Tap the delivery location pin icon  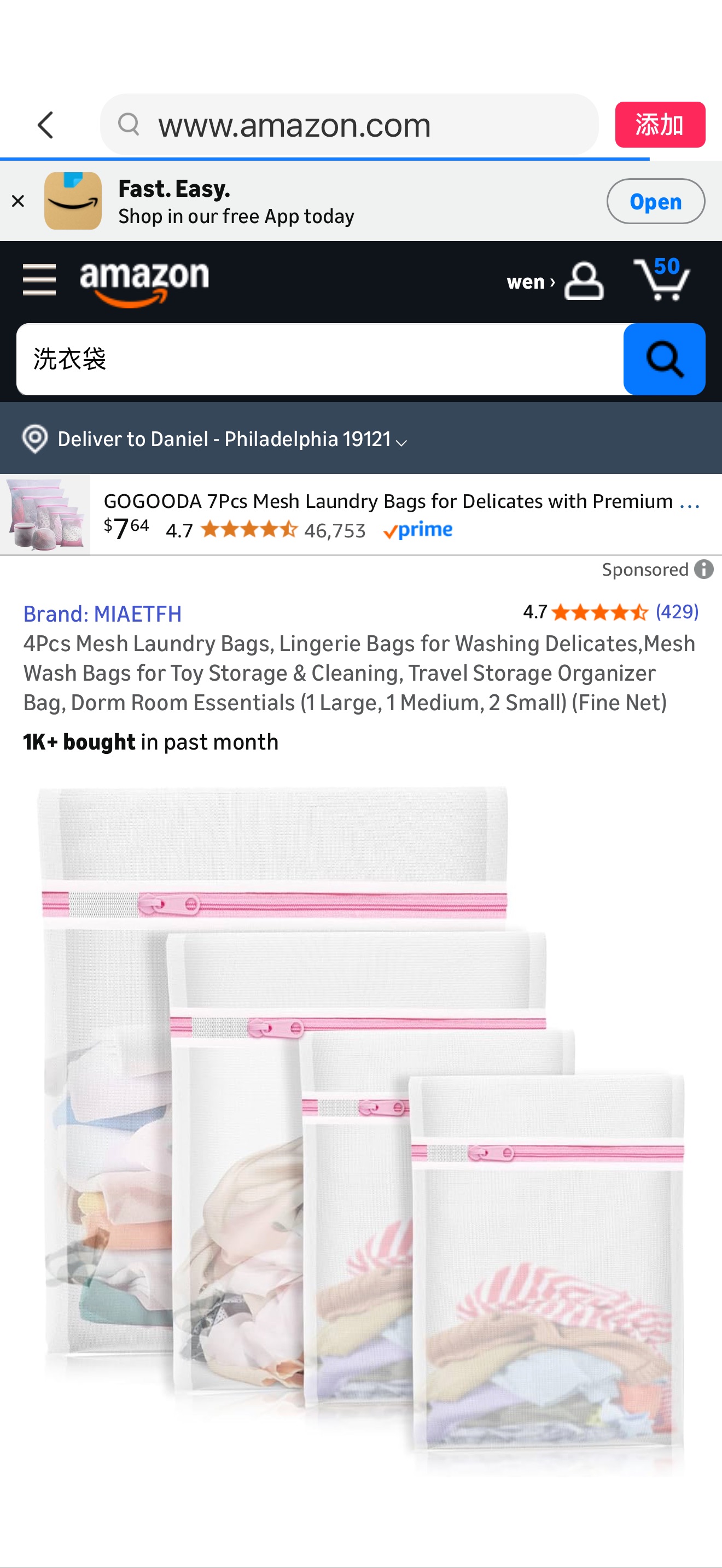(x=34, y=439)
